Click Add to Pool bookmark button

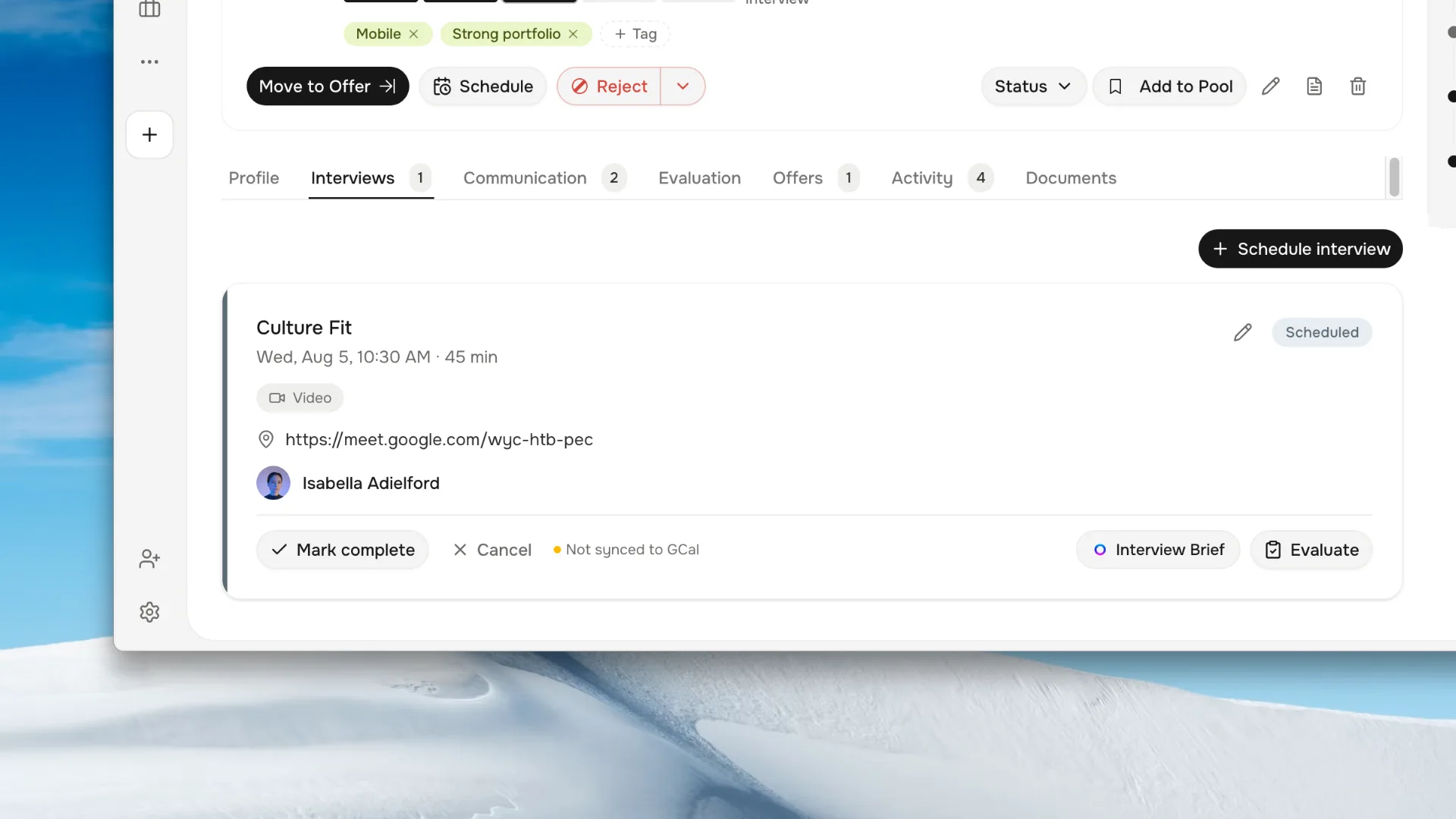tap(1169, 86)
